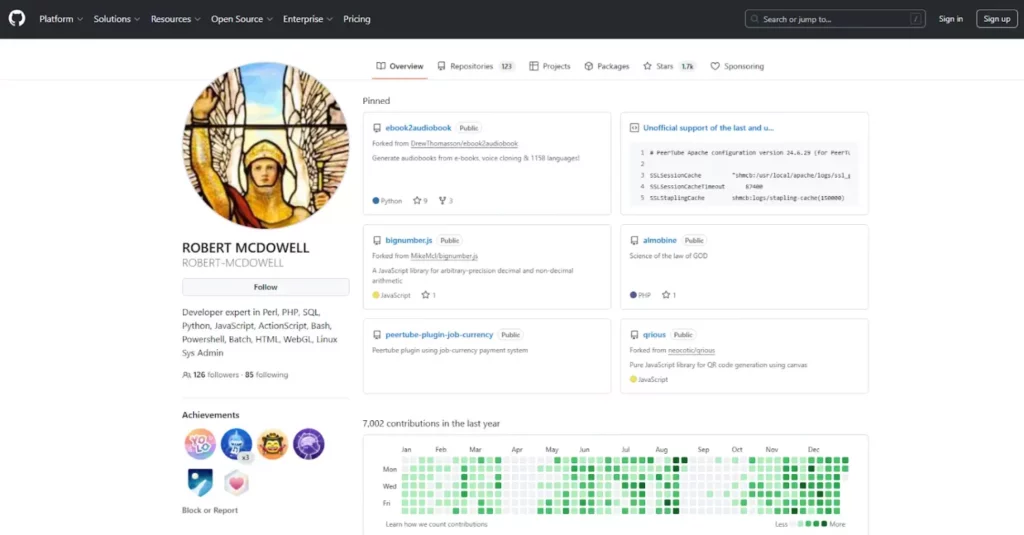Expand the Solutions dropdown menu
The width and height of the screenshot is (1024, 535).
click(x=117, y=19)
